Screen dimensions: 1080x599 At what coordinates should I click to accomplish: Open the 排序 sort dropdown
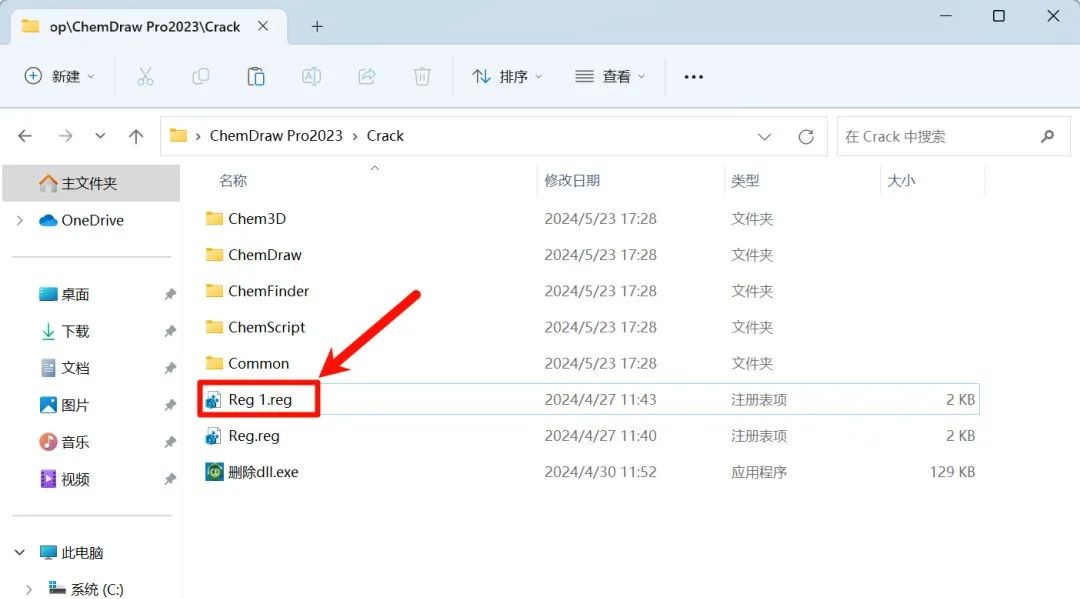[507, 76]
